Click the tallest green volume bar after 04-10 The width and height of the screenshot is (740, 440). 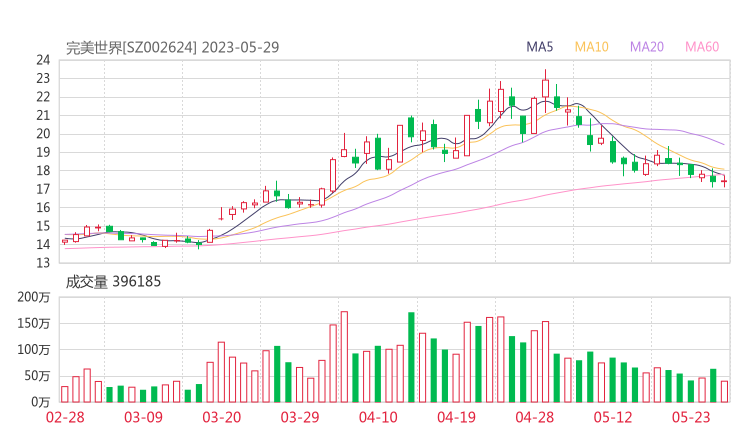pyautogui.click(x=411, y=357)
